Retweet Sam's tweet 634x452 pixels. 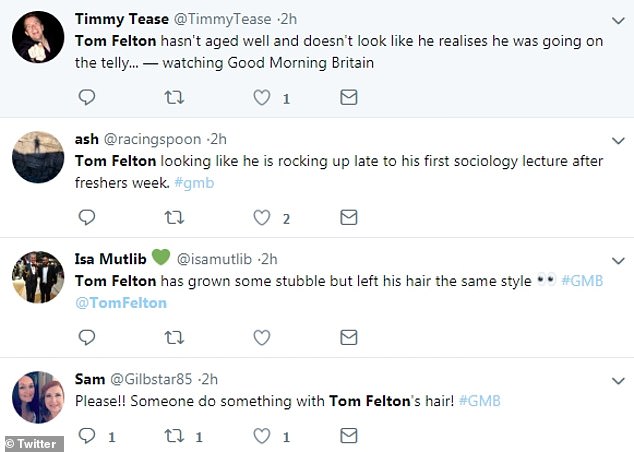pos(174,436)
